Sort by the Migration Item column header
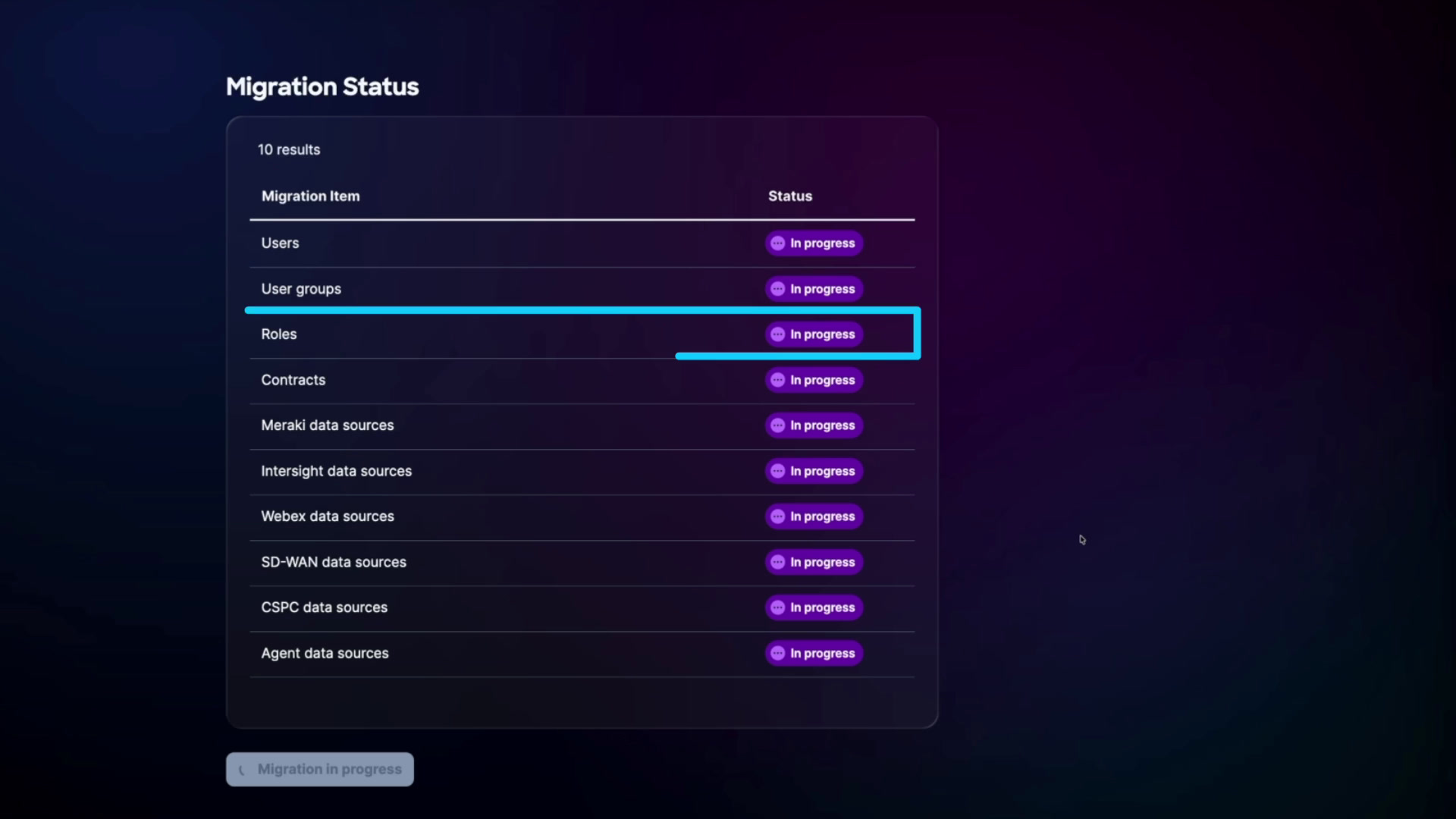The image size is (1456, 819). pyautogui.click(x=310, y=196)
